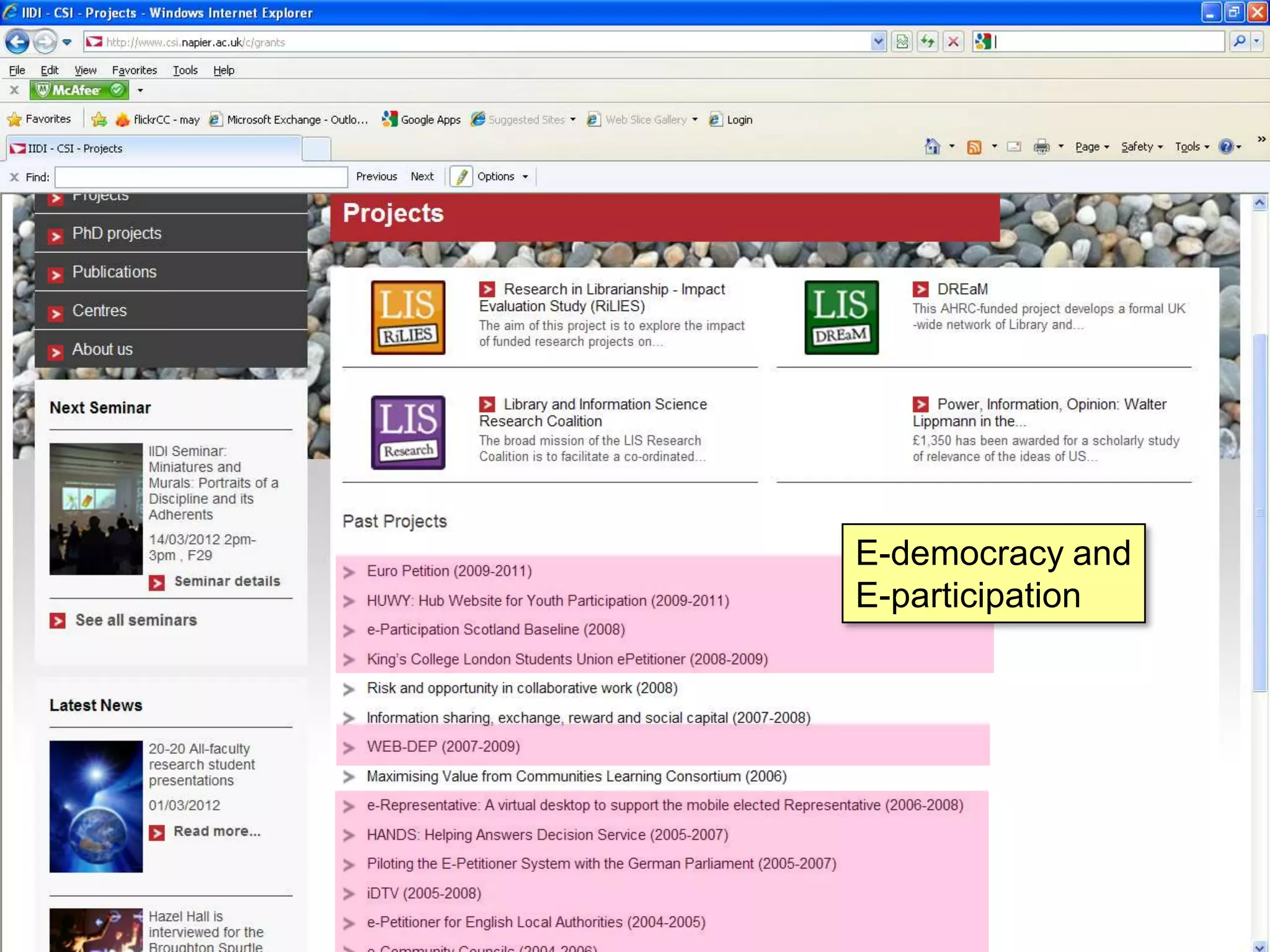Click the LIS RiLIES logo thumbnail

[408, 317]
